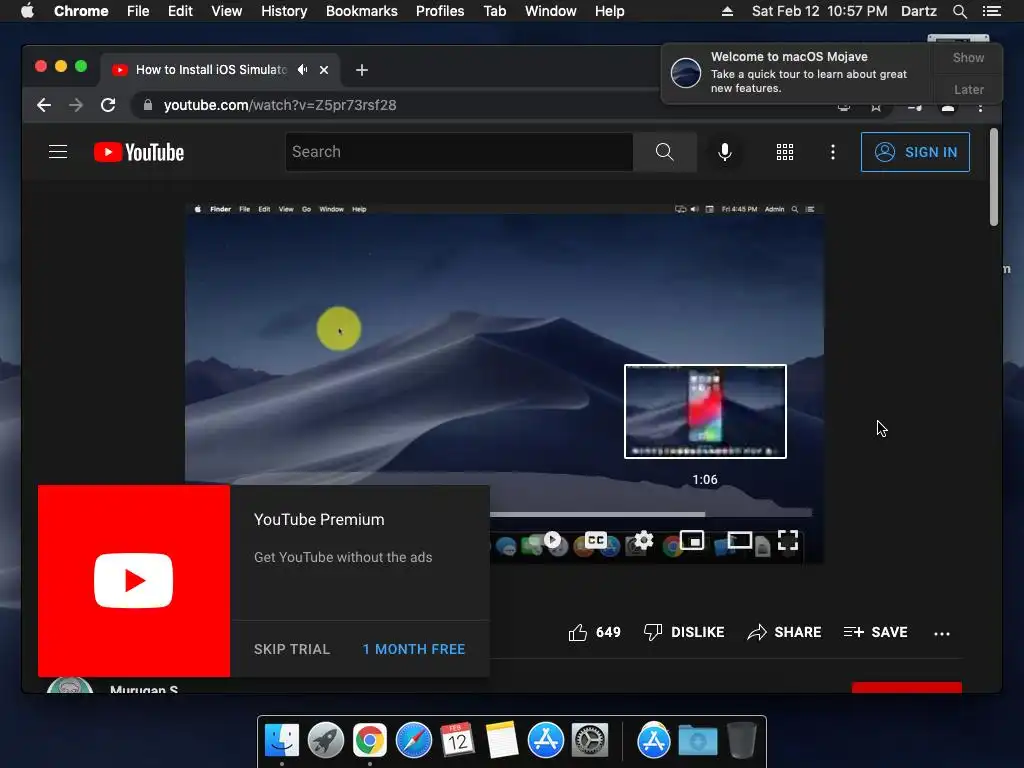Click the SIGN IN button
The image size is (1024, 768).
(x=915, y=152)
